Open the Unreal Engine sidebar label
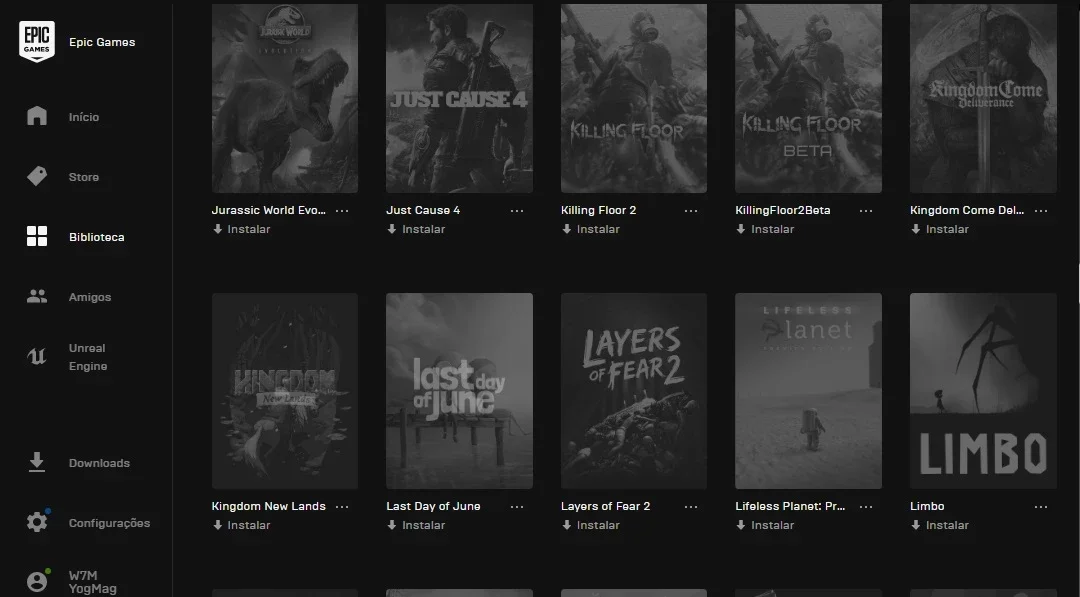The width and height of the screenshot is (1080, 597). (87, 357)
